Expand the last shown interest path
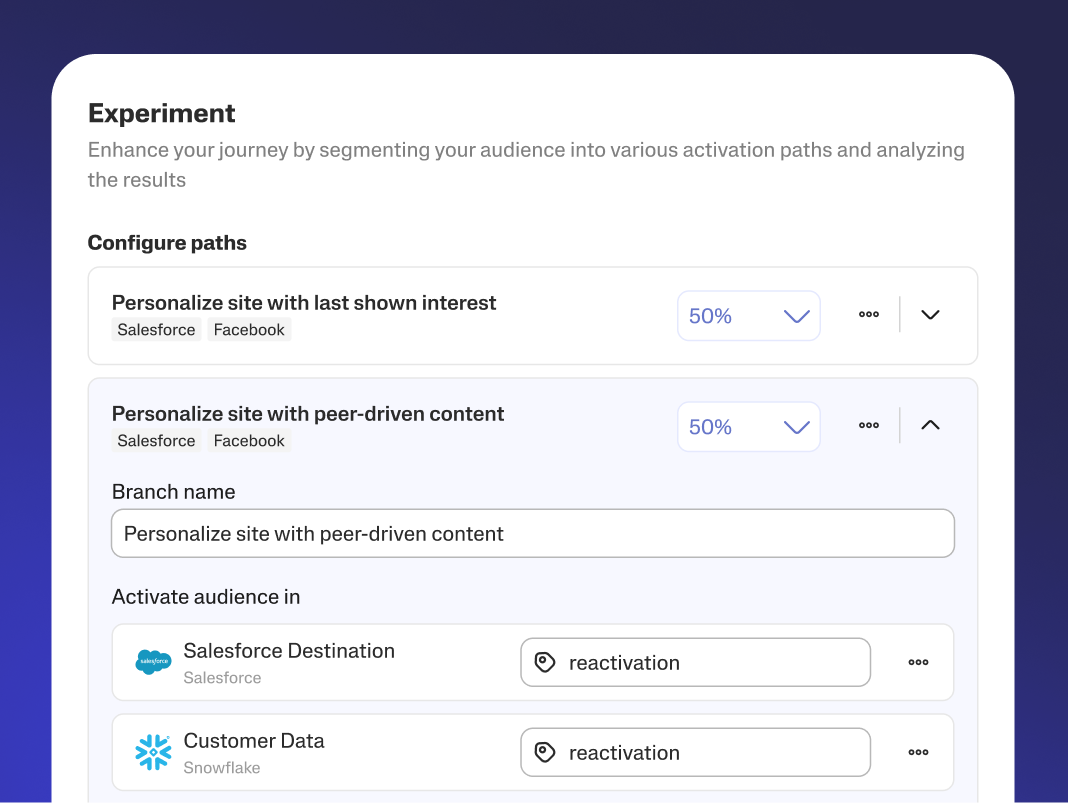Image resolution: width=1068 pixels, height=803 pixels. tap(930, 315)
